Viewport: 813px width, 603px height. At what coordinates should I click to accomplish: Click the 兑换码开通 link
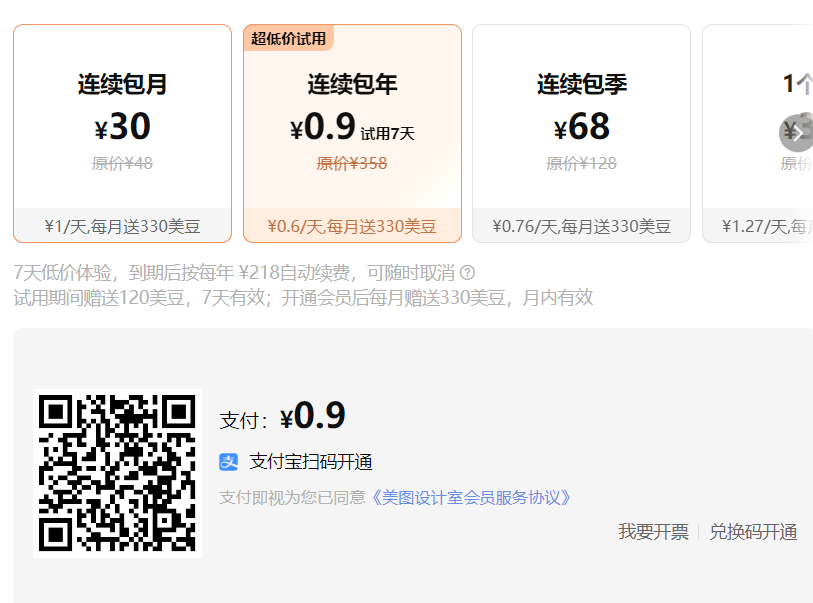point(753,532)
